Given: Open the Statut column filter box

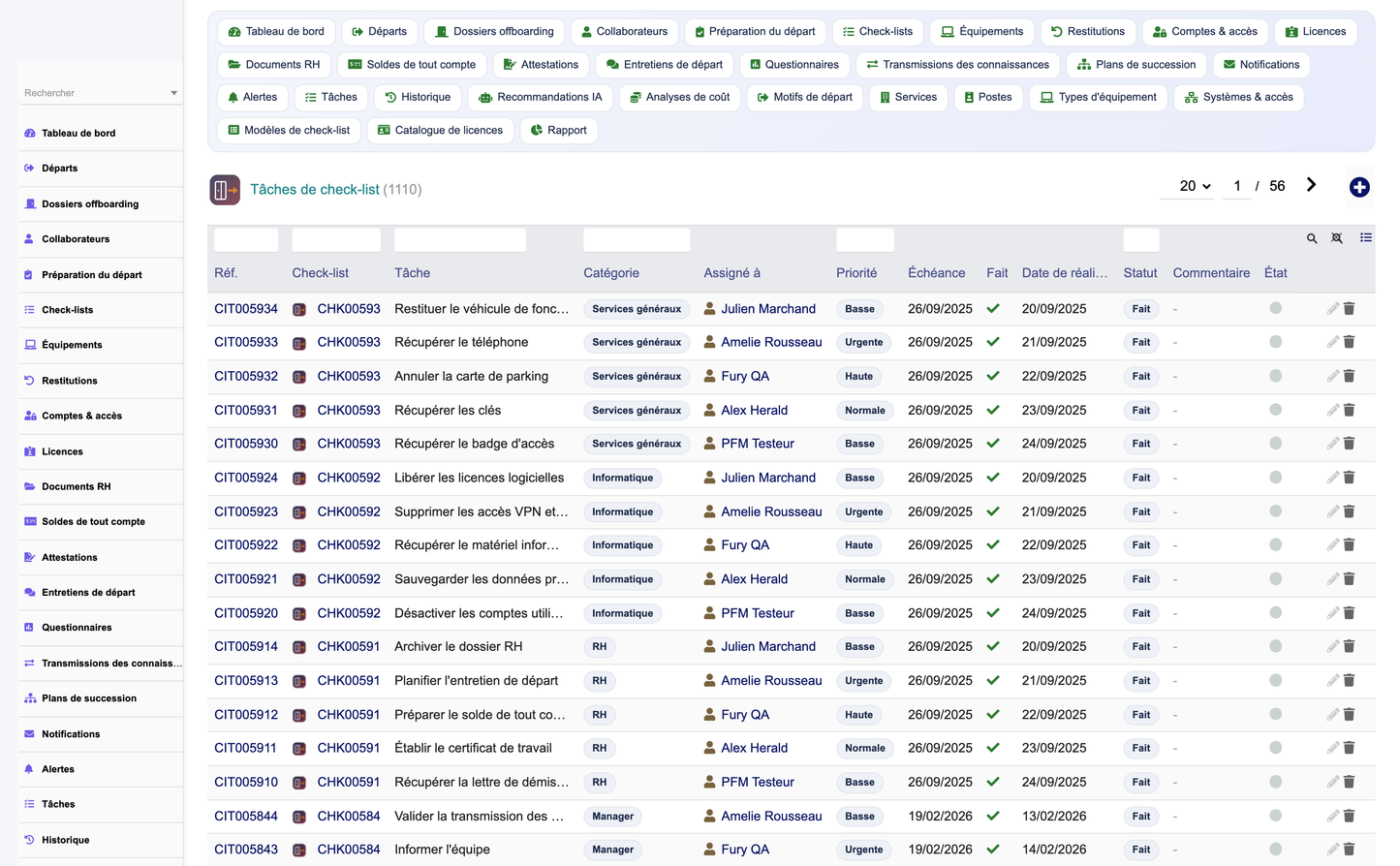Looking at the screenshot, I should (1141, 240).
